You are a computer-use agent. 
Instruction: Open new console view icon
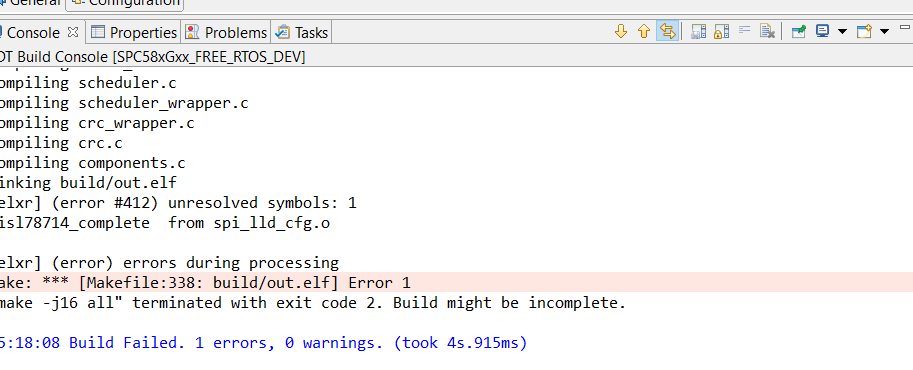[x=864, y=31]
